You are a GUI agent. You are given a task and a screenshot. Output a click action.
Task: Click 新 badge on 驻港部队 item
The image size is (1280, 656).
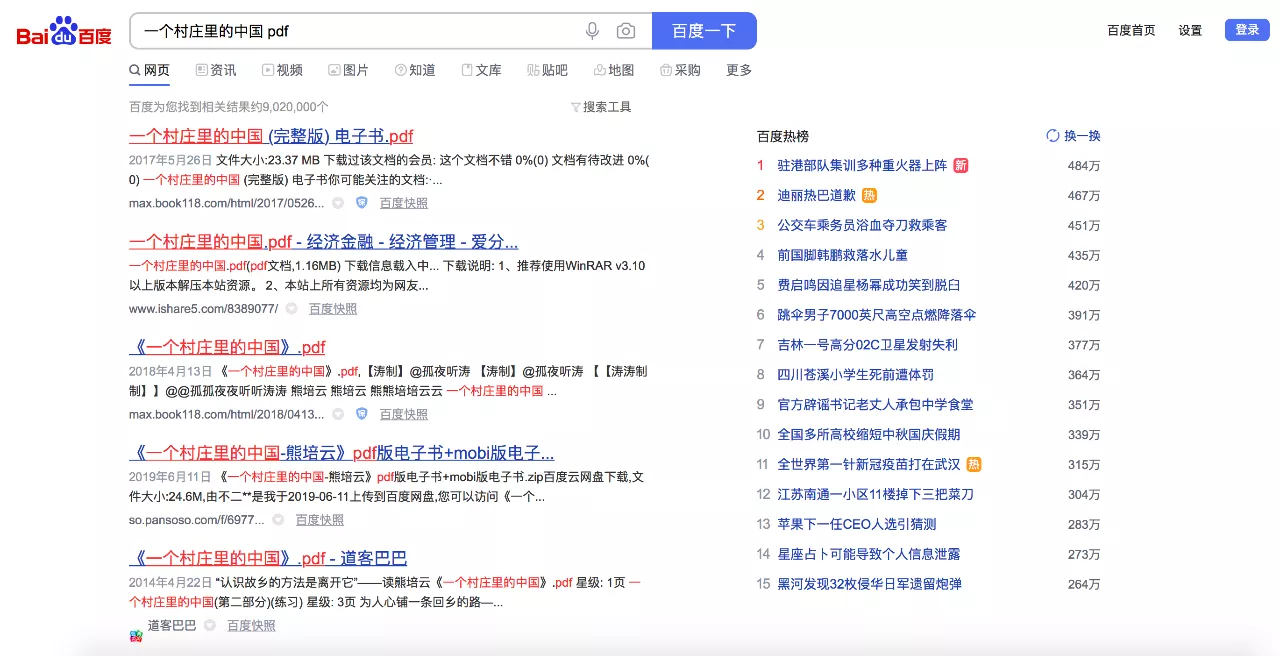(x=960, y=165)
